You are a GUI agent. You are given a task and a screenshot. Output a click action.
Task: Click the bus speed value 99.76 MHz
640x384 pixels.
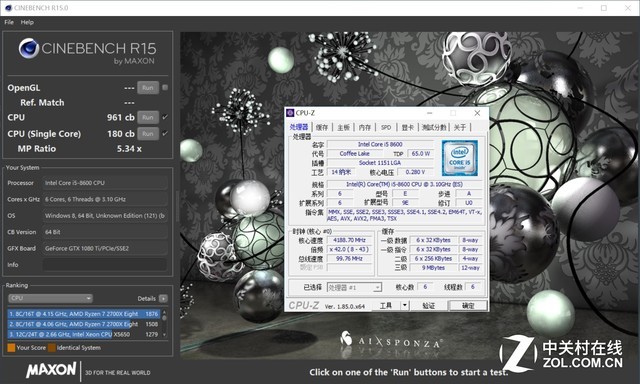click(349, 259)
